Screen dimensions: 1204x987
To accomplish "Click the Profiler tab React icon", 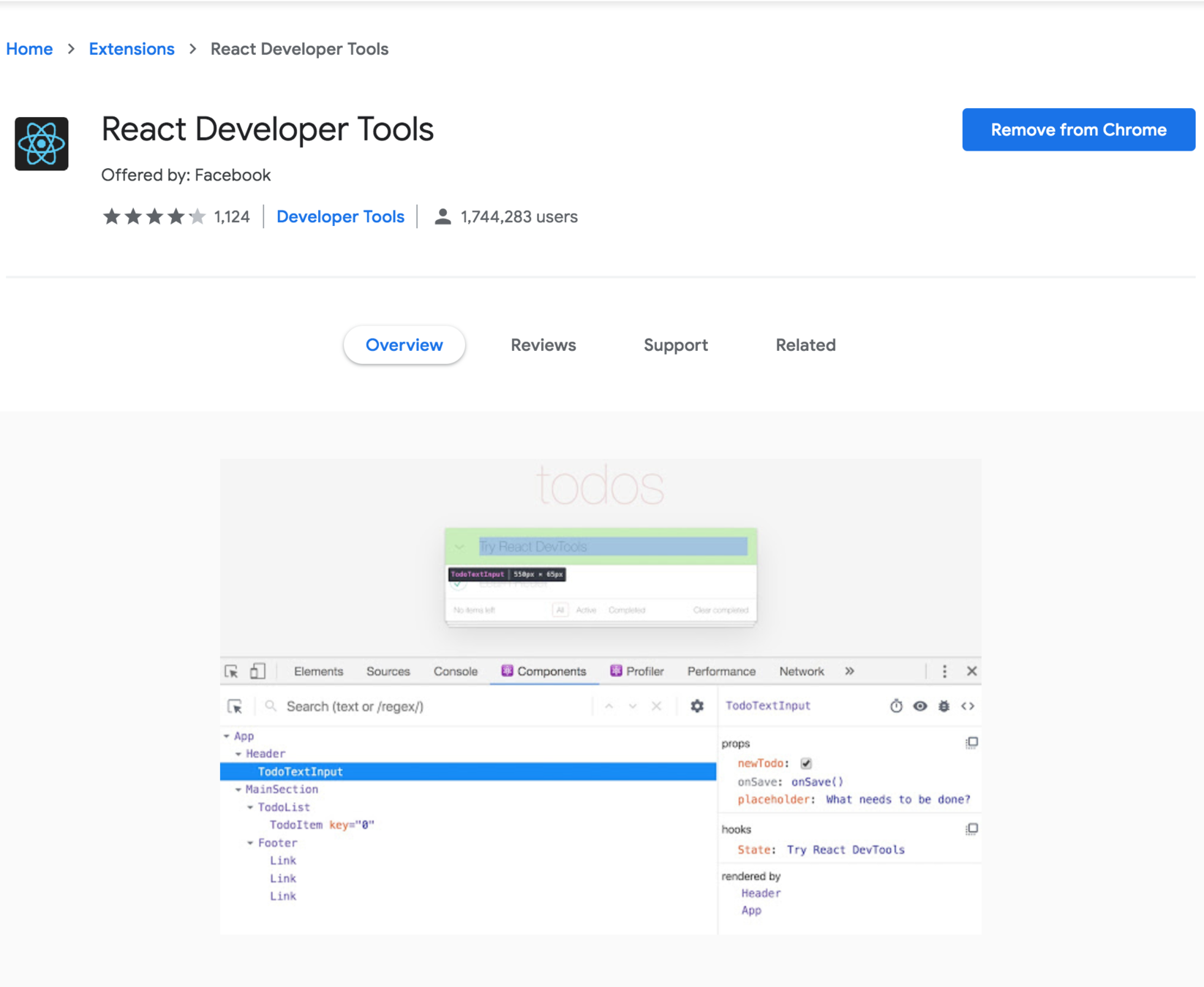I will point(616,671).
